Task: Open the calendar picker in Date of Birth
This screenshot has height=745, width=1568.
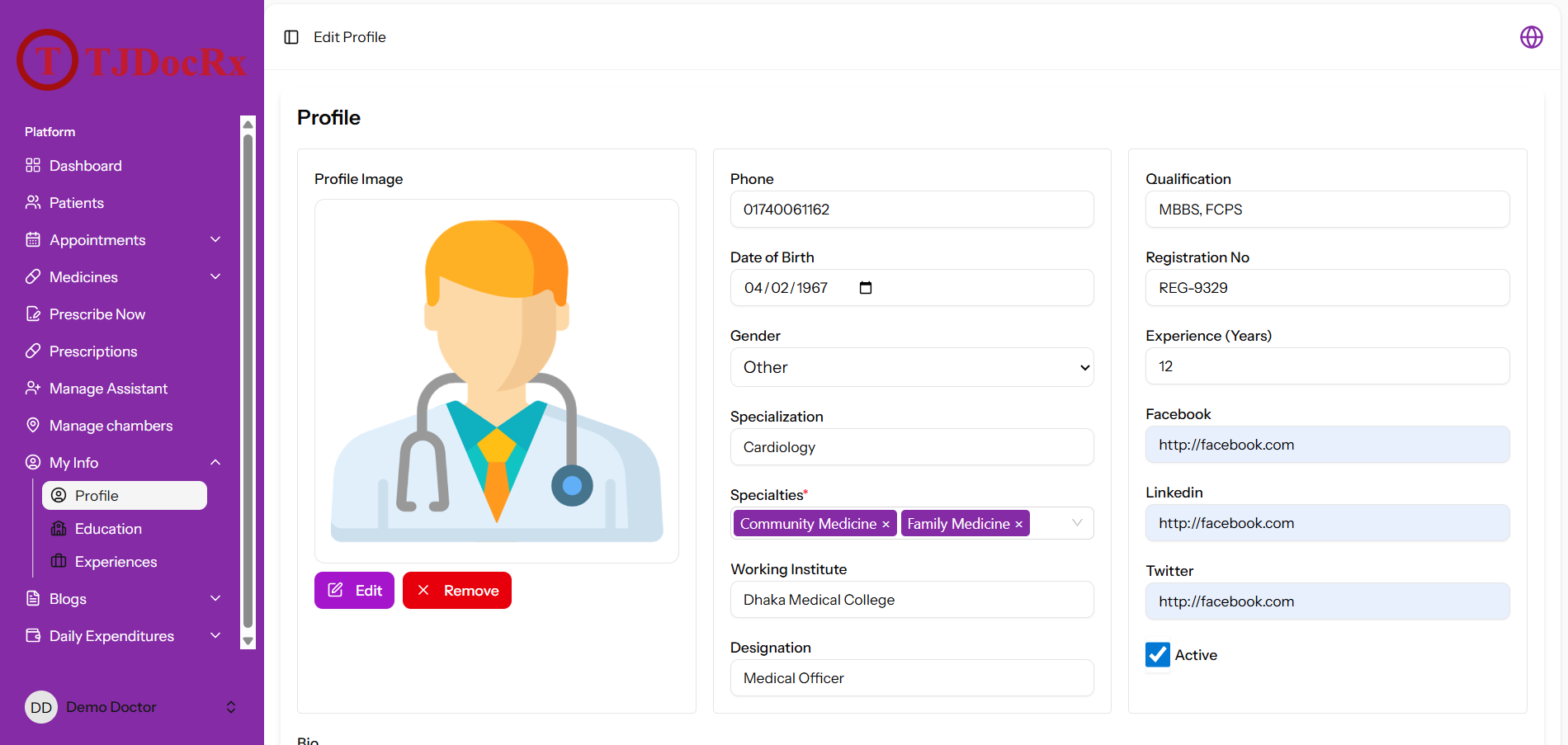Action: click(866, 288)
